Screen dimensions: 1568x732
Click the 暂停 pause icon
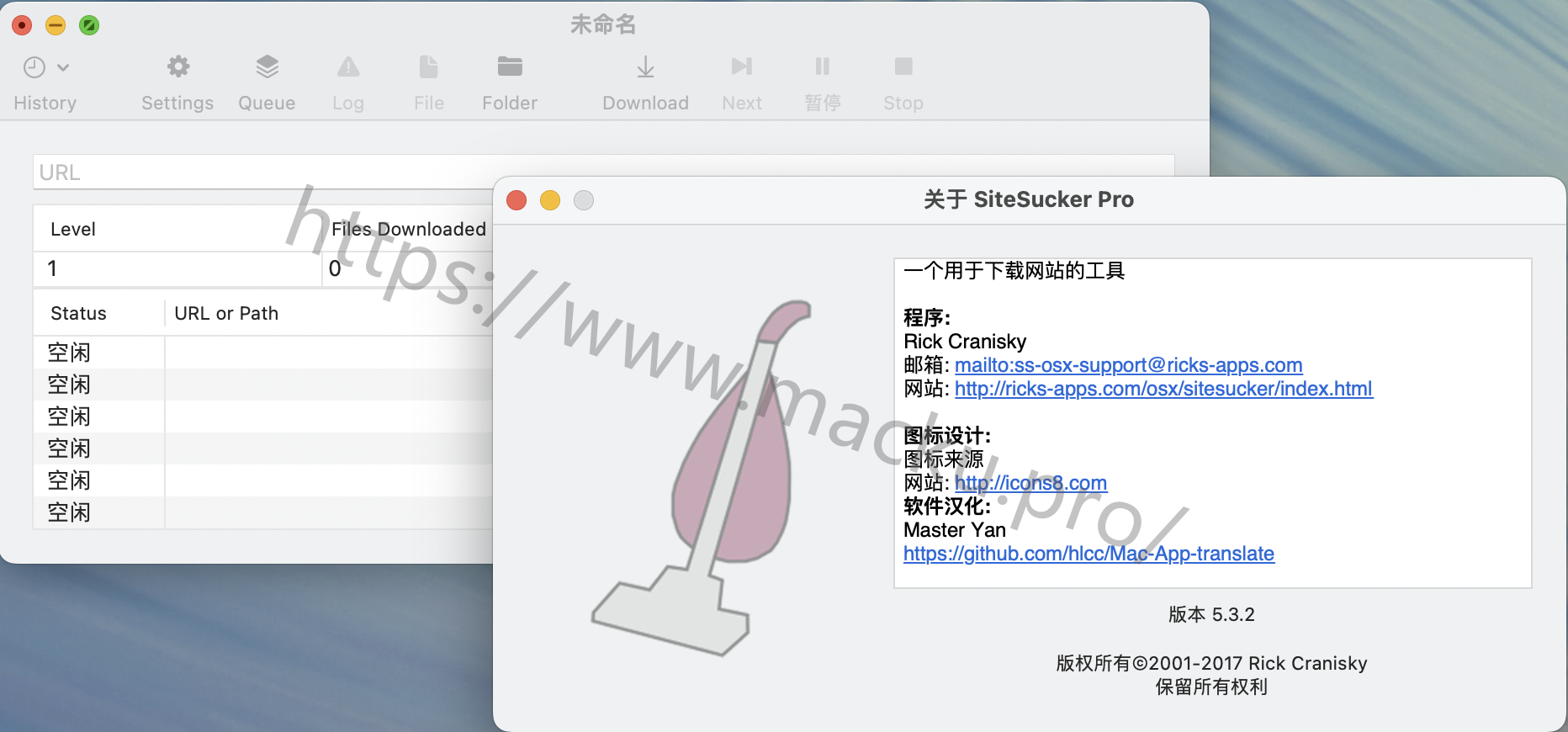point(823,66)
